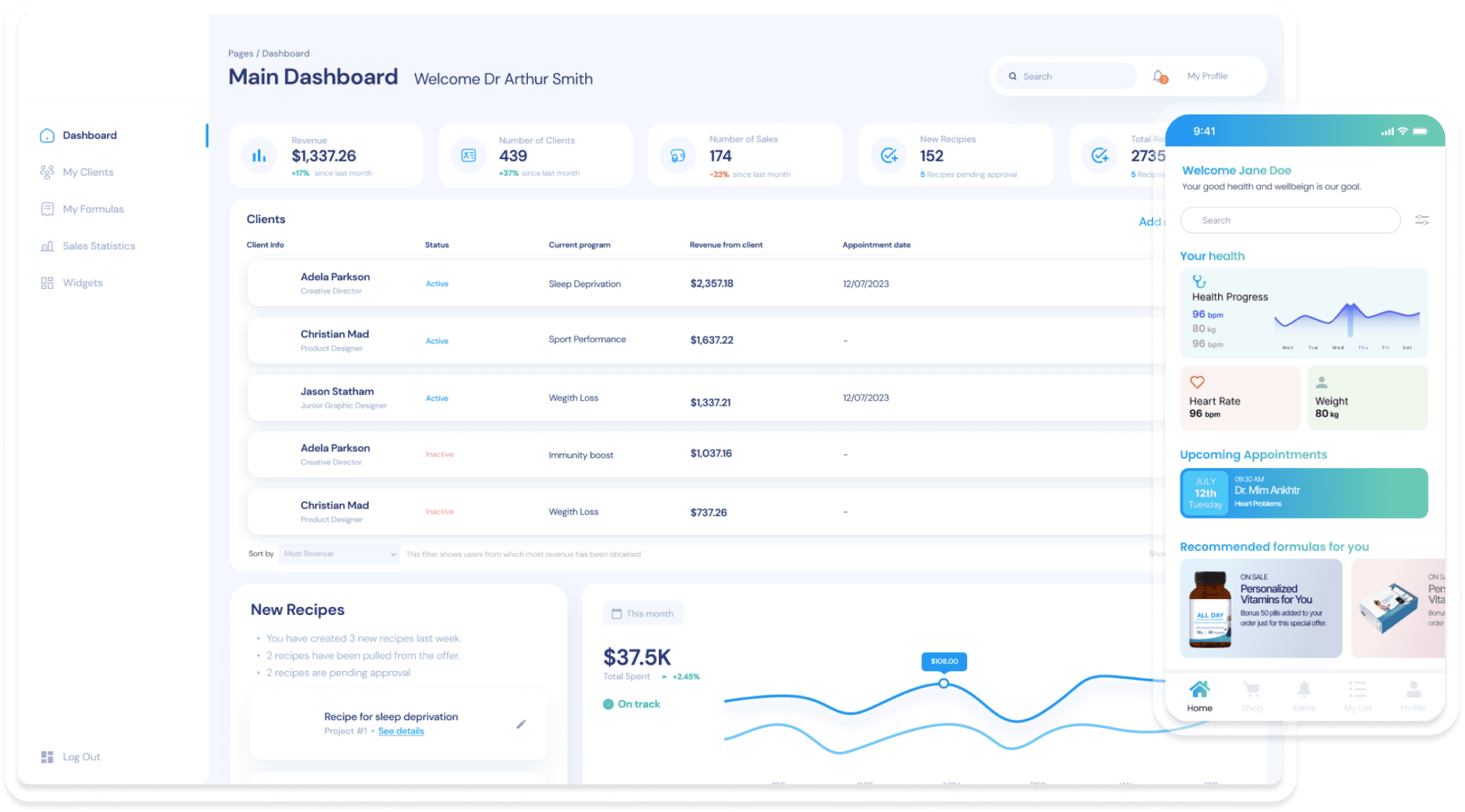Click the Current program column header
1465x812 pixels.
579,245
